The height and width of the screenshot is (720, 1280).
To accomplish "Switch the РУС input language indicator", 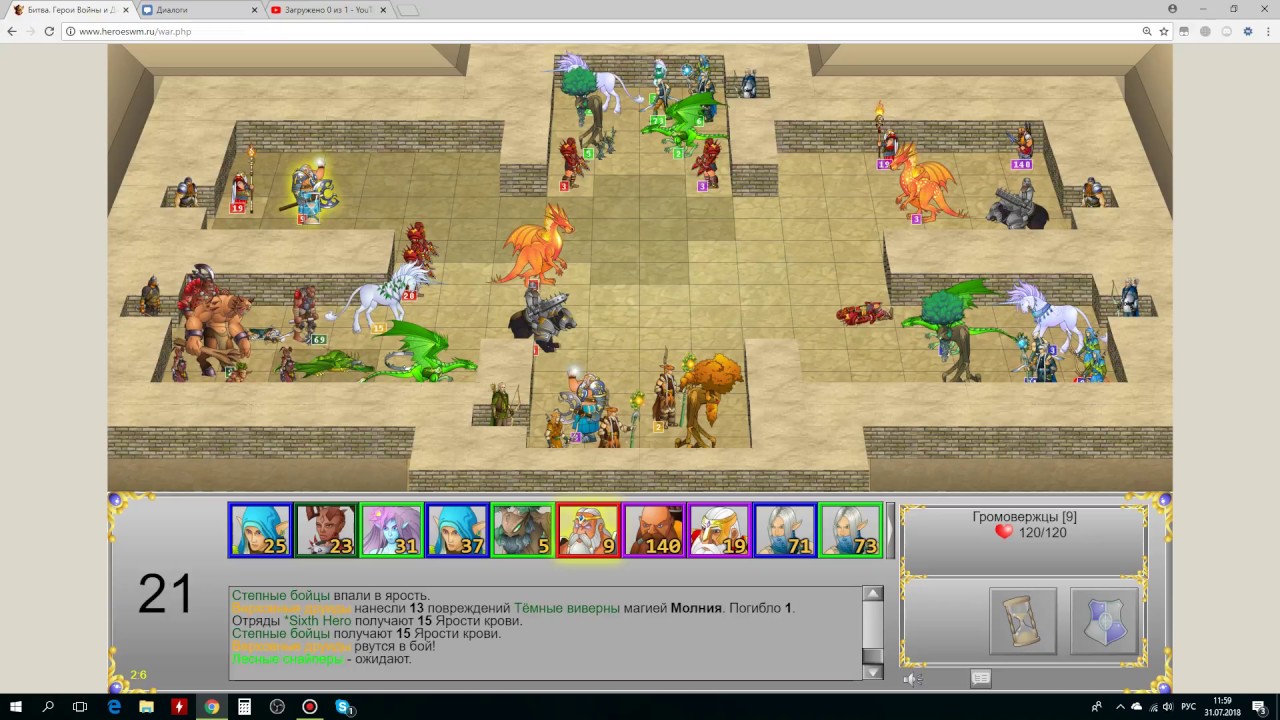I will [x=1189, y=707].
